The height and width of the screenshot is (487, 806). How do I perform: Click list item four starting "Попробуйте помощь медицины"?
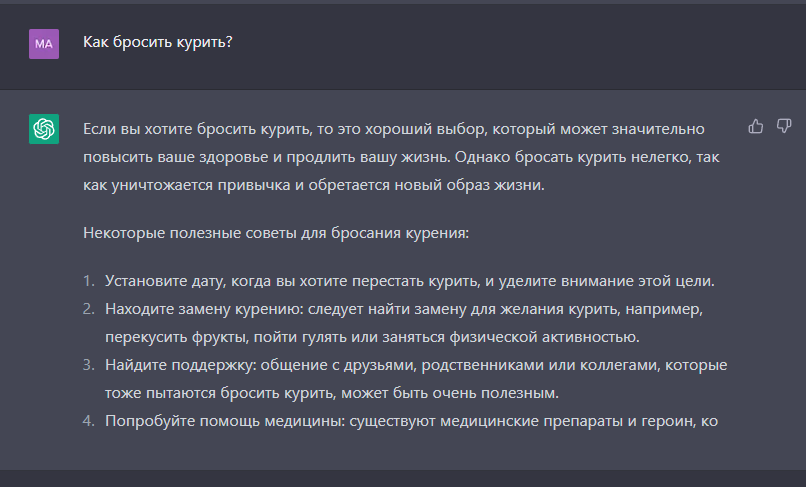point(410,420)
